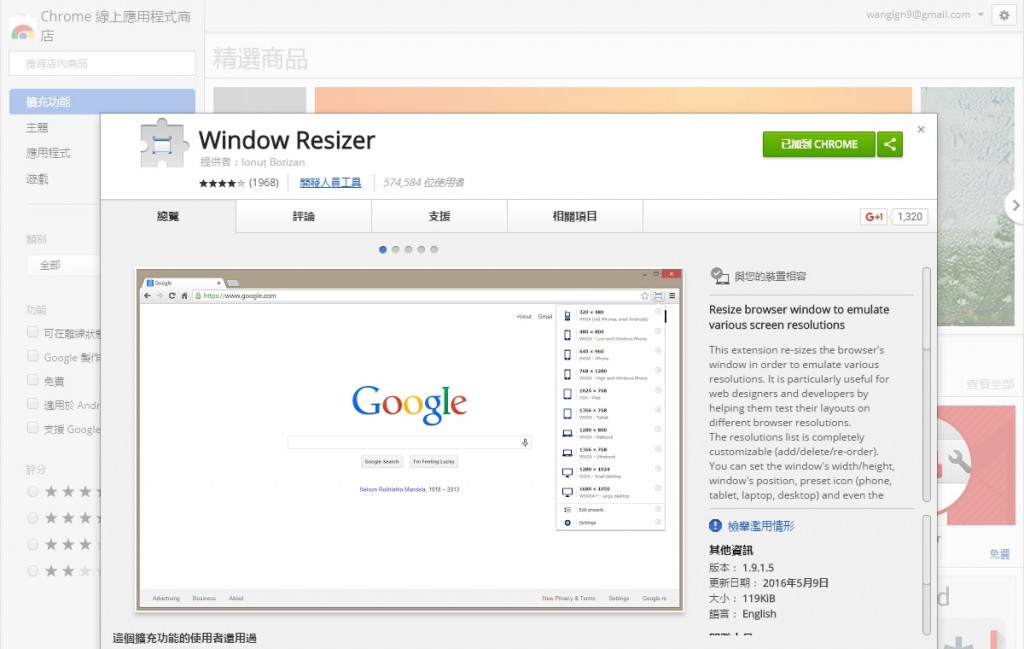This screenshot has height=649, width=1024.
Task: Click the fourth carousel dot indicator
Action: coord(421,249)
